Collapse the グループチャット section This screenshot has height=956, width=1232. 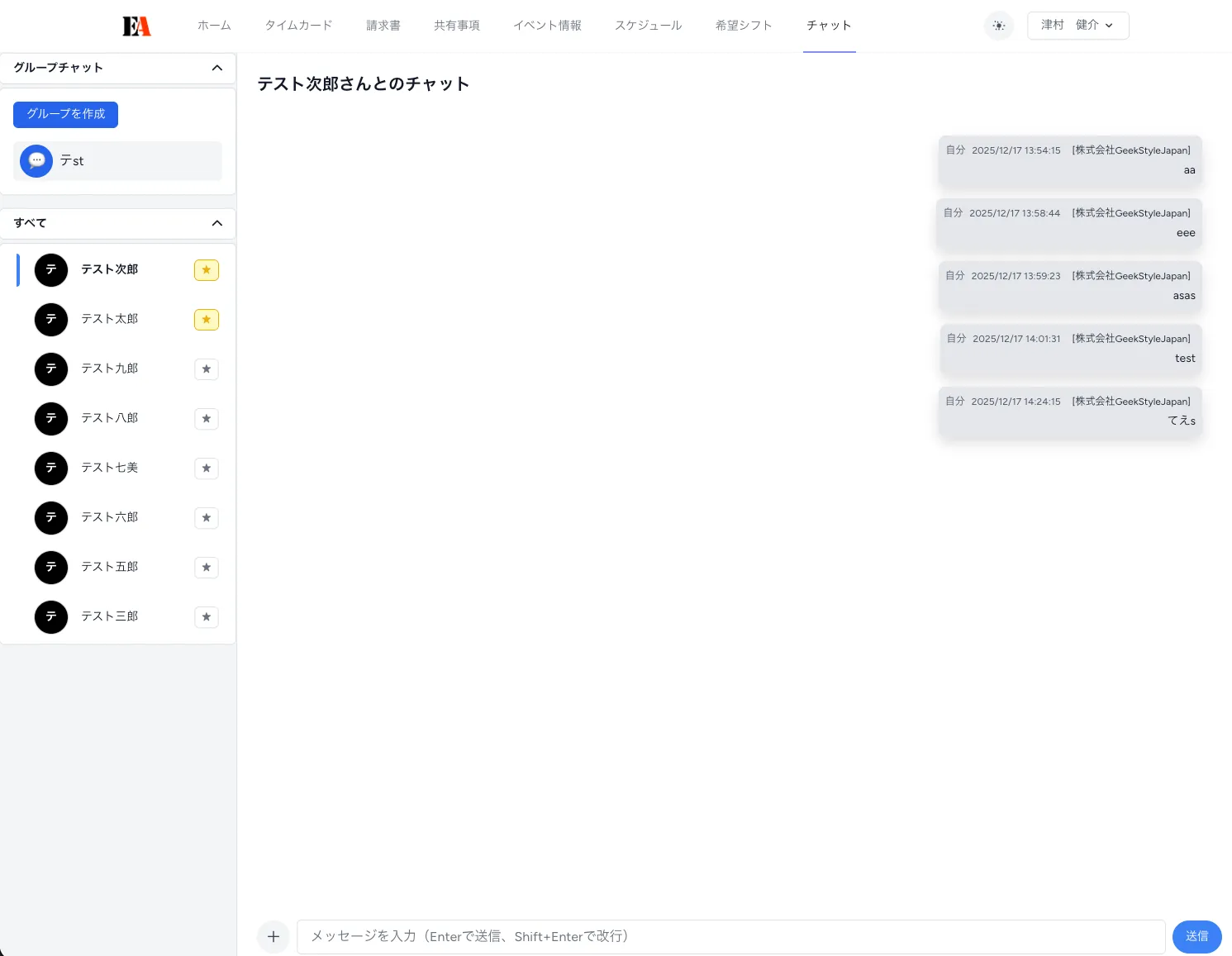(216, 68)
